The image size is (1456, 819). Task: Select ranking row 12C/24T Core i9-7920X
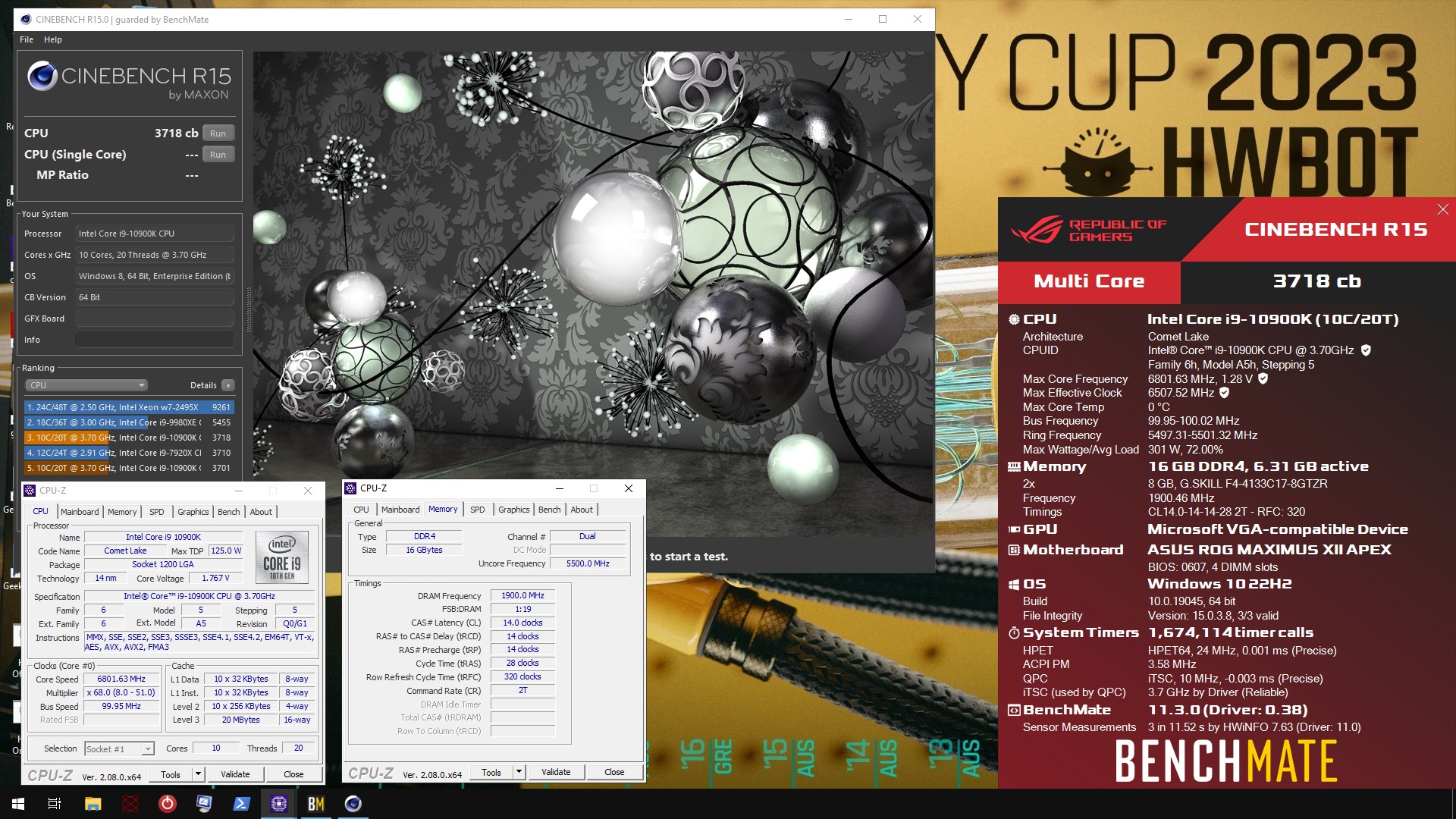click(x=129, y=453)
